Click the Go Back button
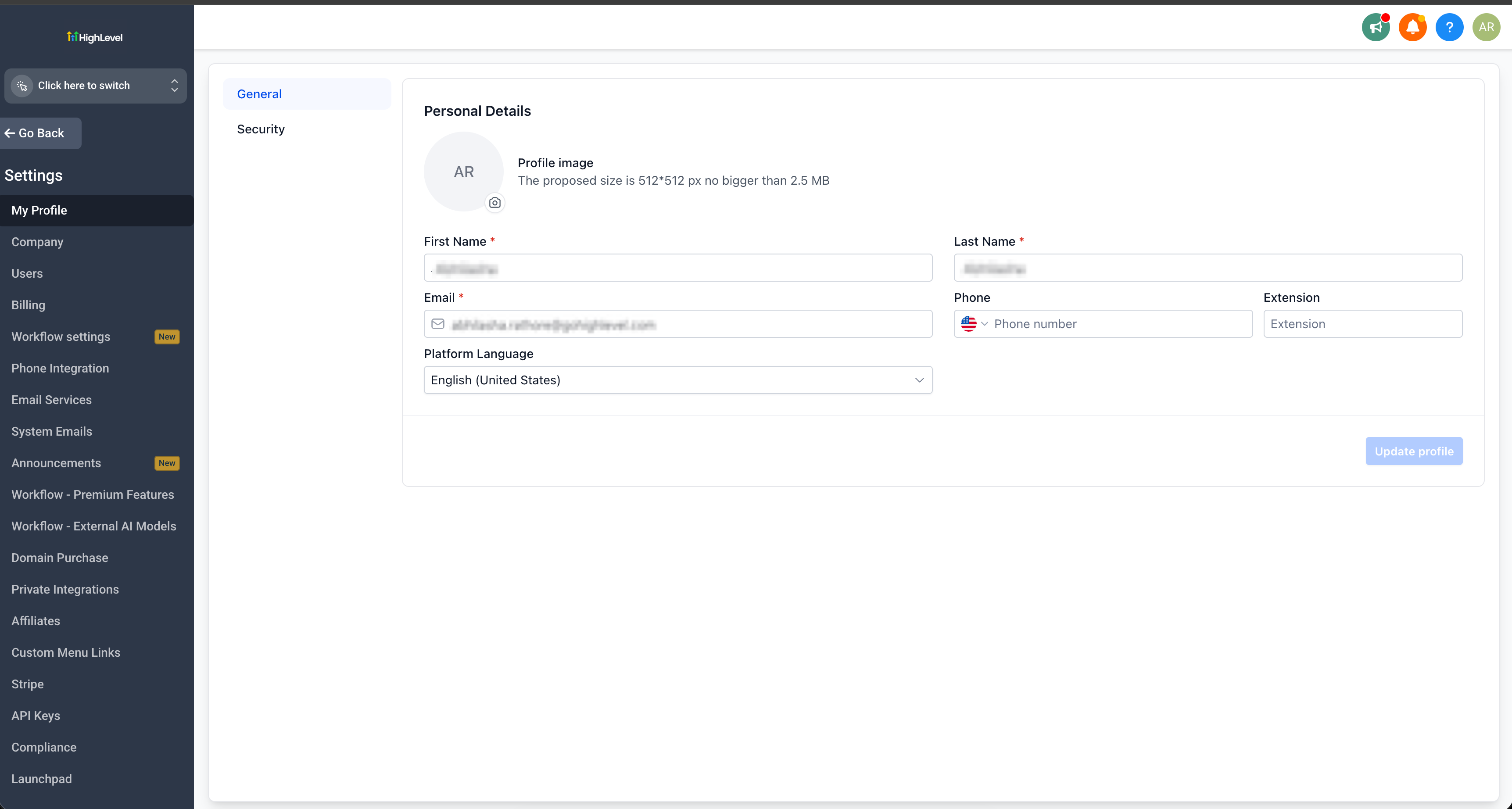This screenshot has width=1512, height=809. click(40, 133)
